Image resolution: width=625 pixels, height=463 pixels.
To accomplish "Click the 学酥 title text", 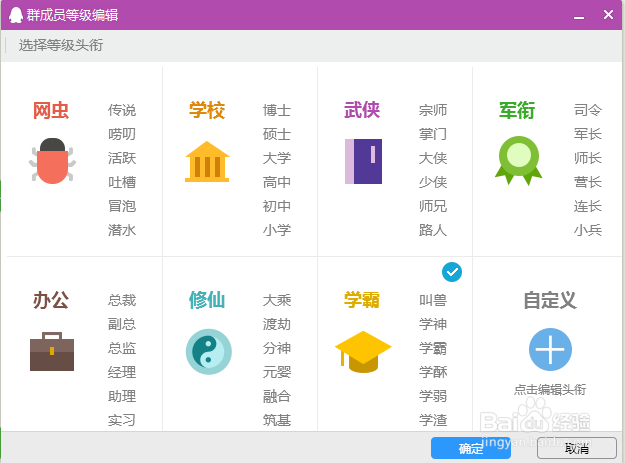I will click(433, 372).
